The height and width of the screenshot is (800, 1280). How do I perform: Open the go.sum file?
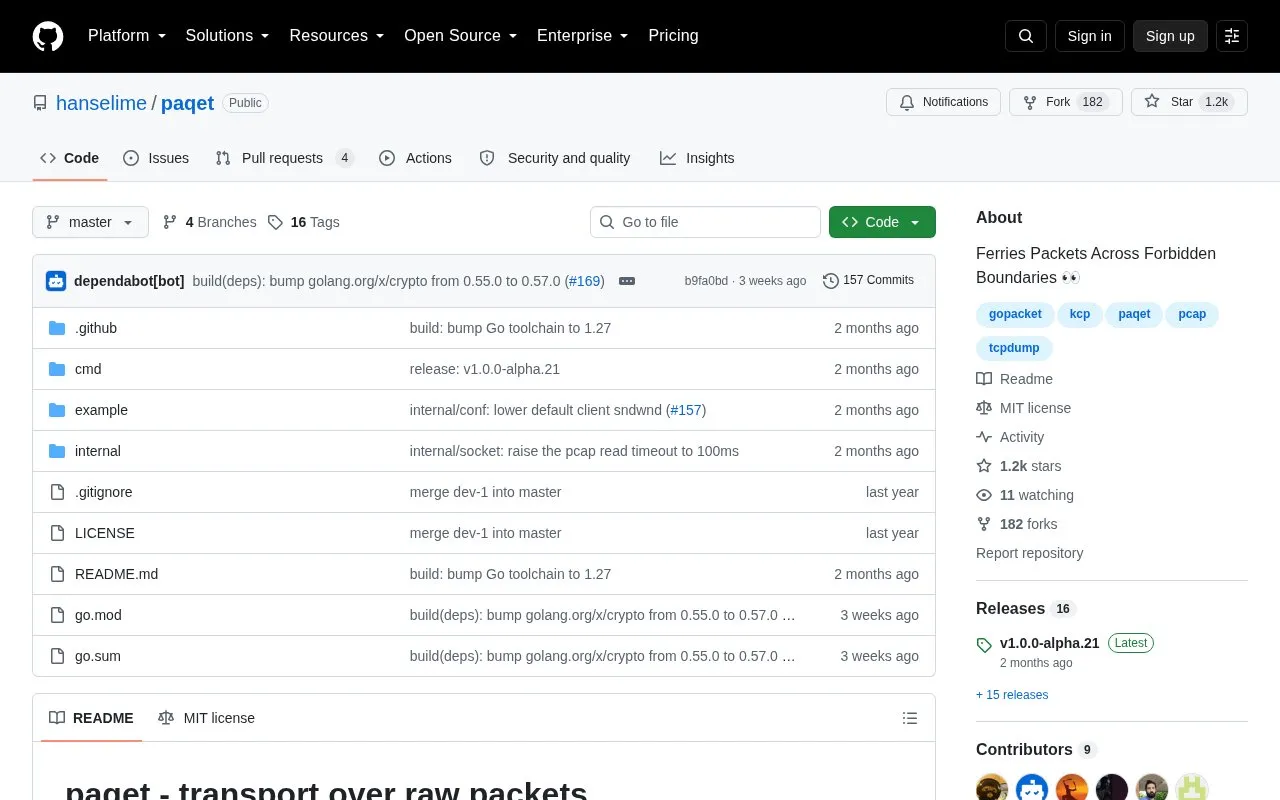(98, 656)
